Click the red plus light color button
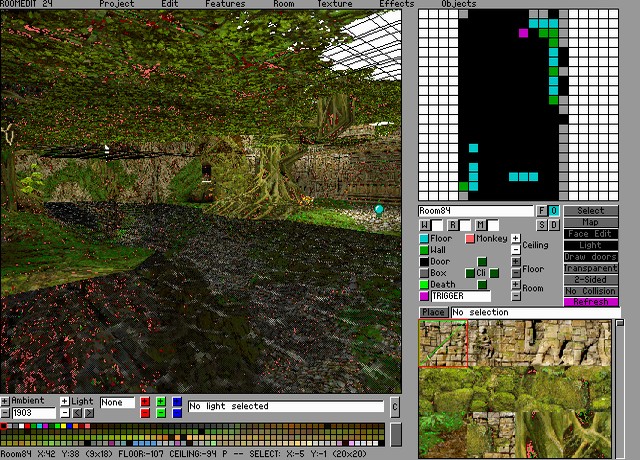This screenshot has height=460, width=640. coord(145,402)
